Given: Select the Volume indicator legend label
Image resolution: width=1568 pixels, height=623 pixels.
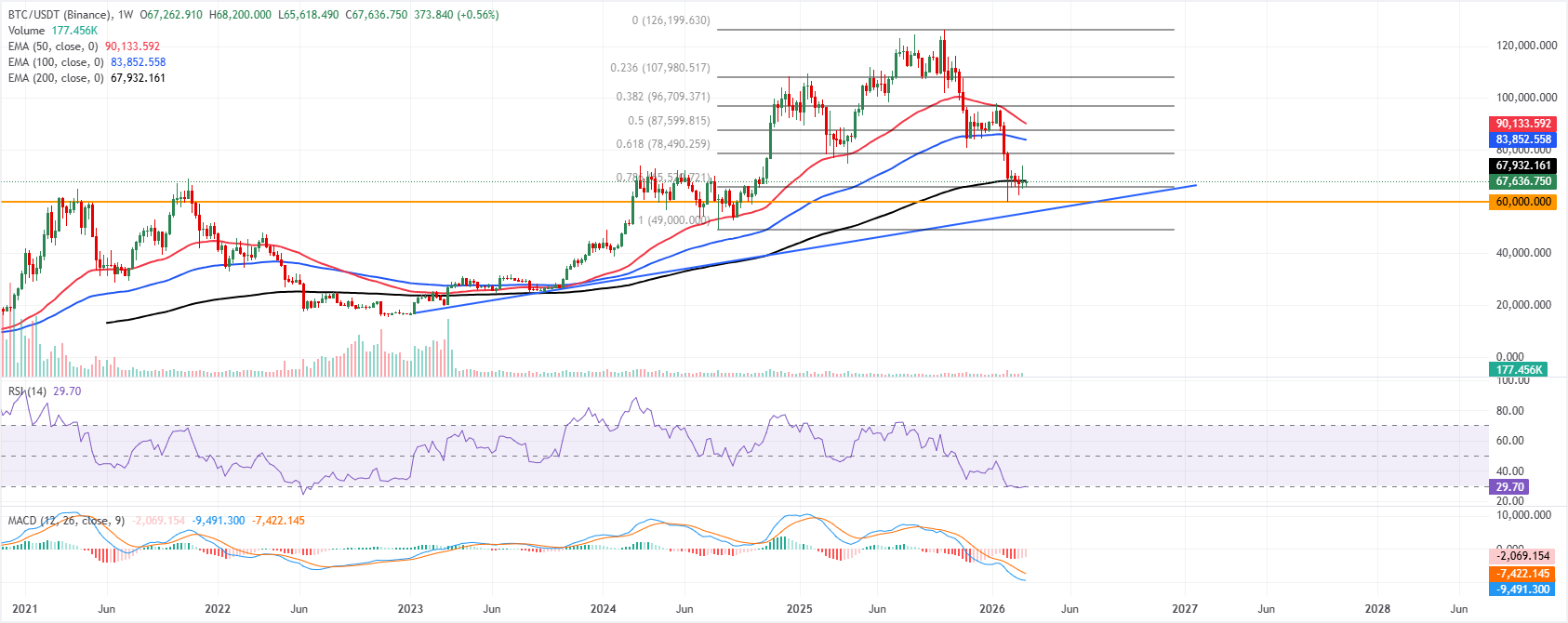Looking at the screenshot, I should [x=26, y=31].
